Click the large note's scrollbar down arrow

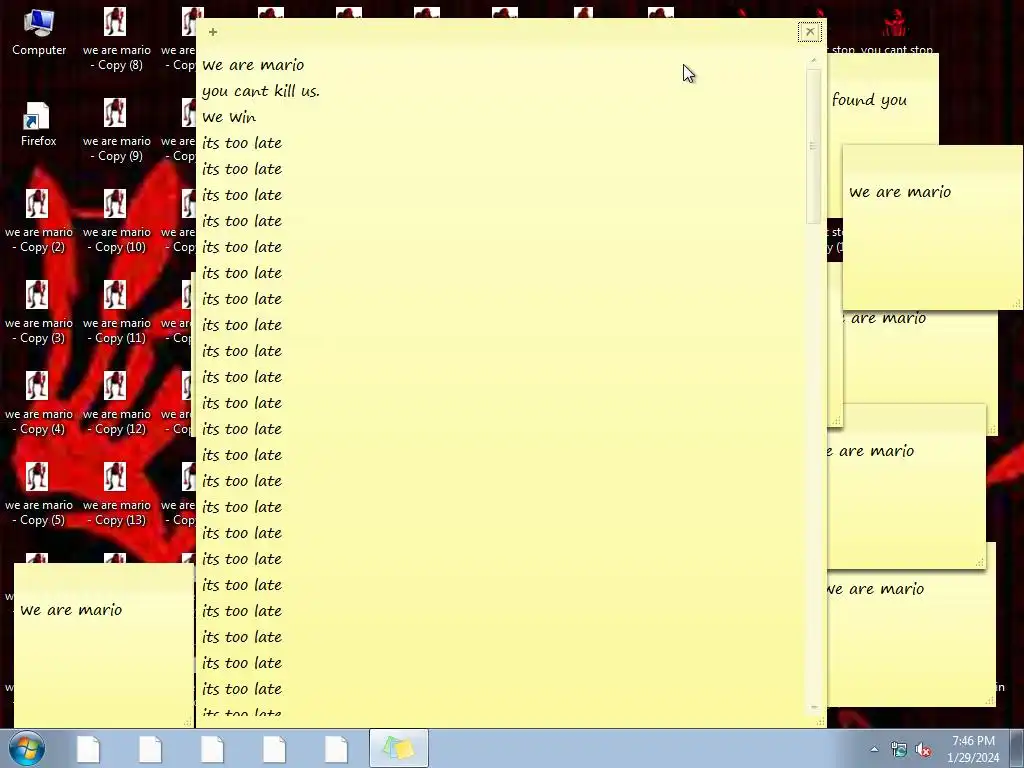click(813, 707)
